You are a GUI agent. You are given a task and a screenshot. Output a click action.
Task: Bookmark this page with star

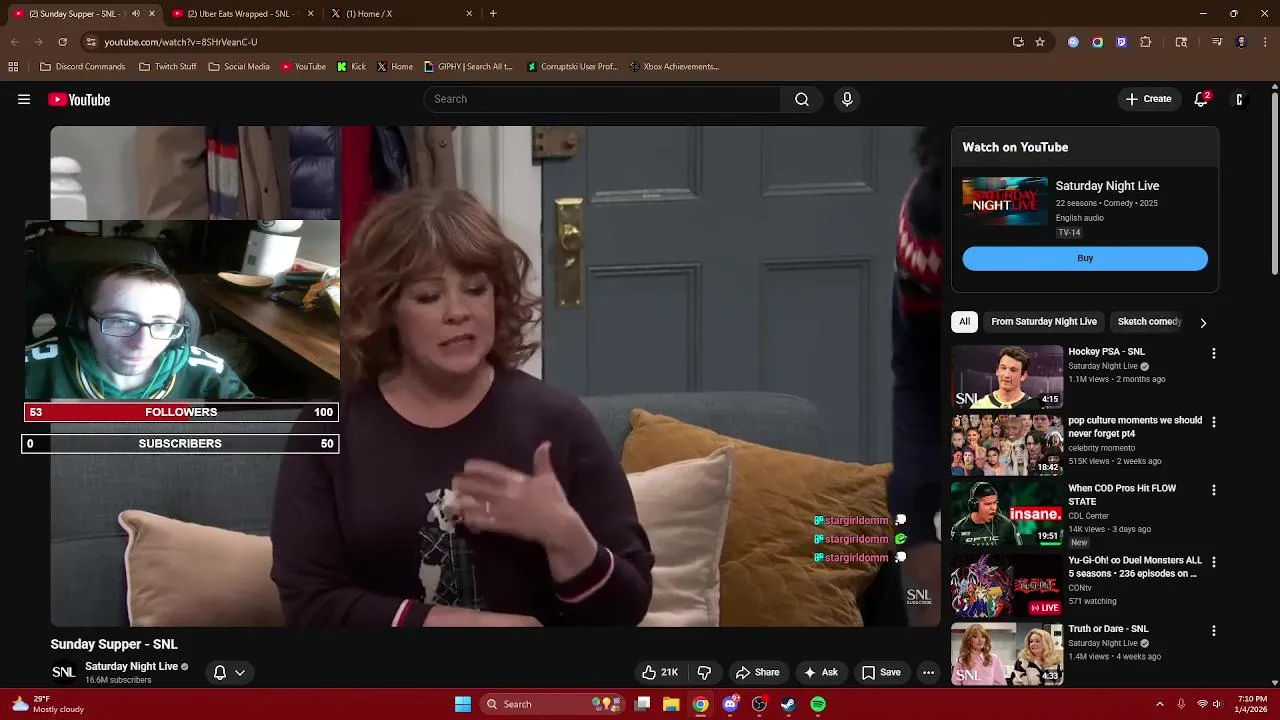coord(1040,42)
